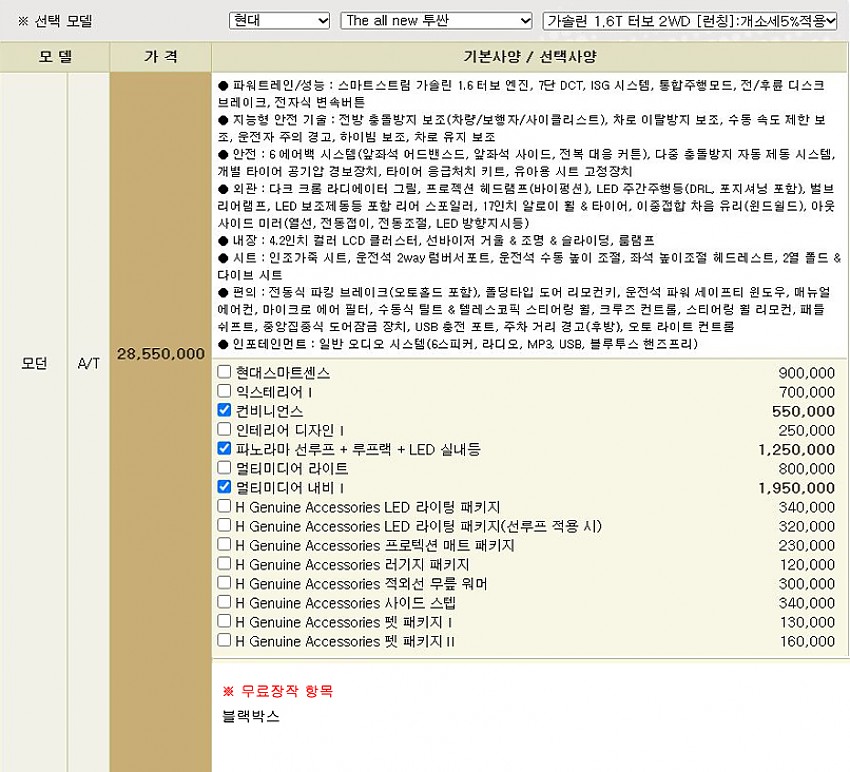This screenshot has width=850, height=772.
Task: Select the 인테리어 디자인 I checkbox
Action: pos(224,430)
